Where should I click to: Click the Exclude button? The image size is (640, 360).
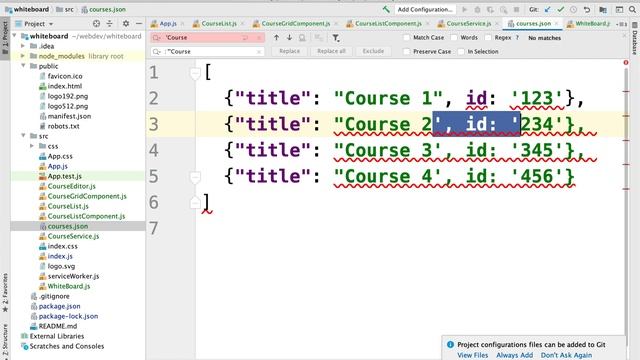coord(373,51)
